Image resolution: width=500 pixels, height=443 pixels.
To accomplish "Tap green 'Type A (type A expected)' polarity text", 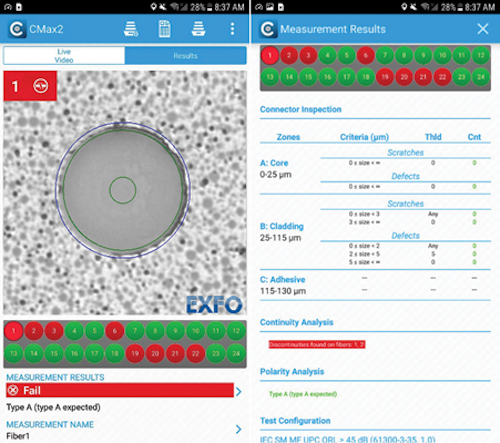I will pos(303,394).
